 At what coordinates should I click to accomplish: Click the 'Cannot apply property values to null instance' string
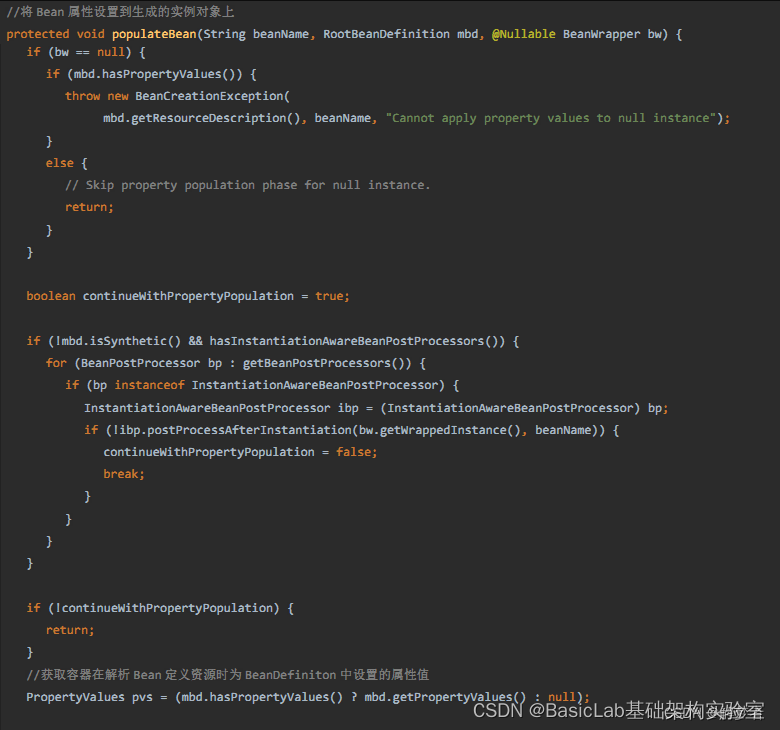551,118
